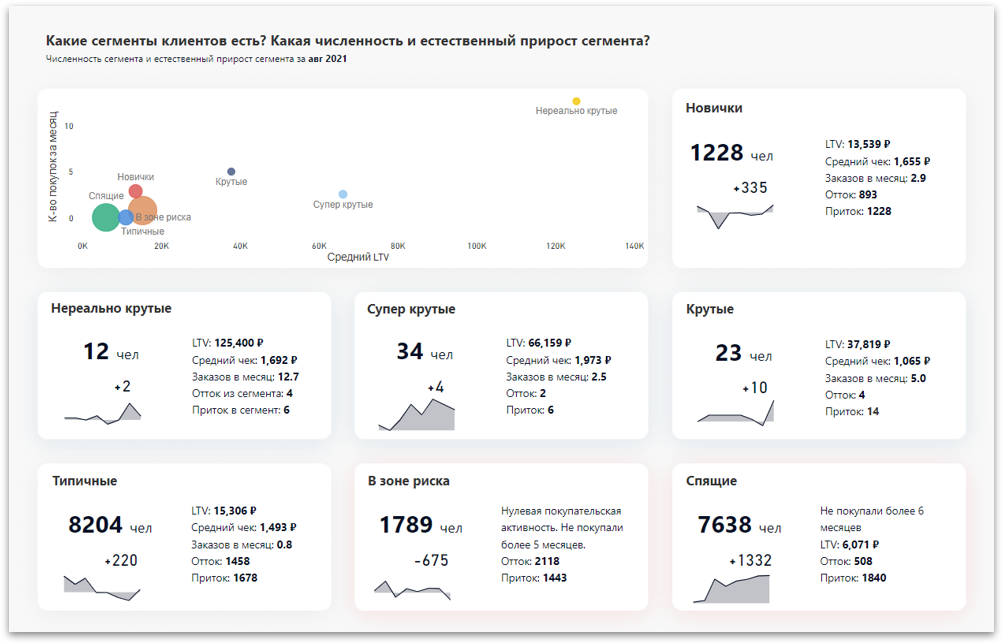This screenshot has width=1003, height=644.
Task: Click the Супер крутые card sparkline chart
Action: coord(416,414)
